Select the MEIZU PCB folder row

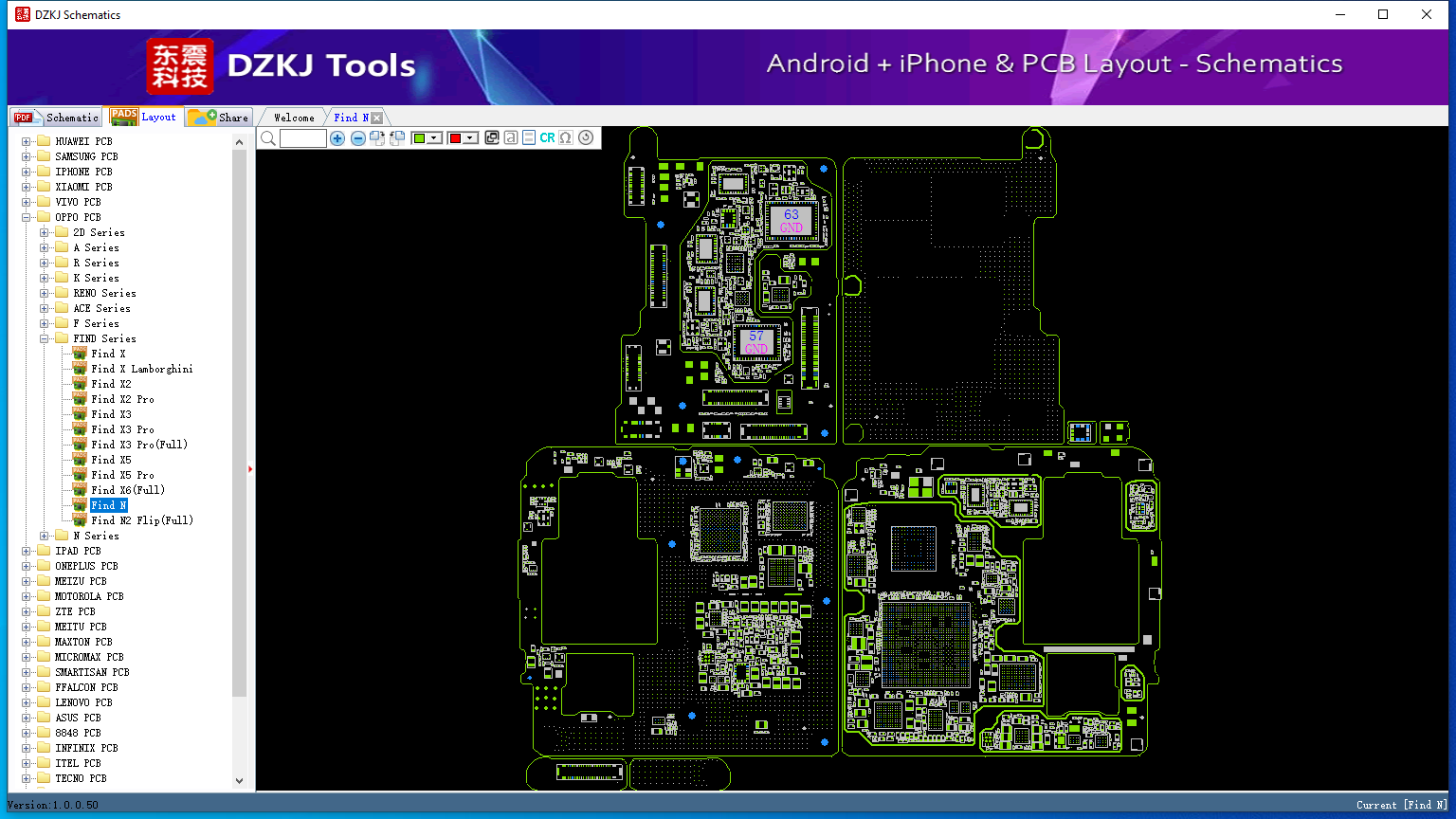pos(81,581)
